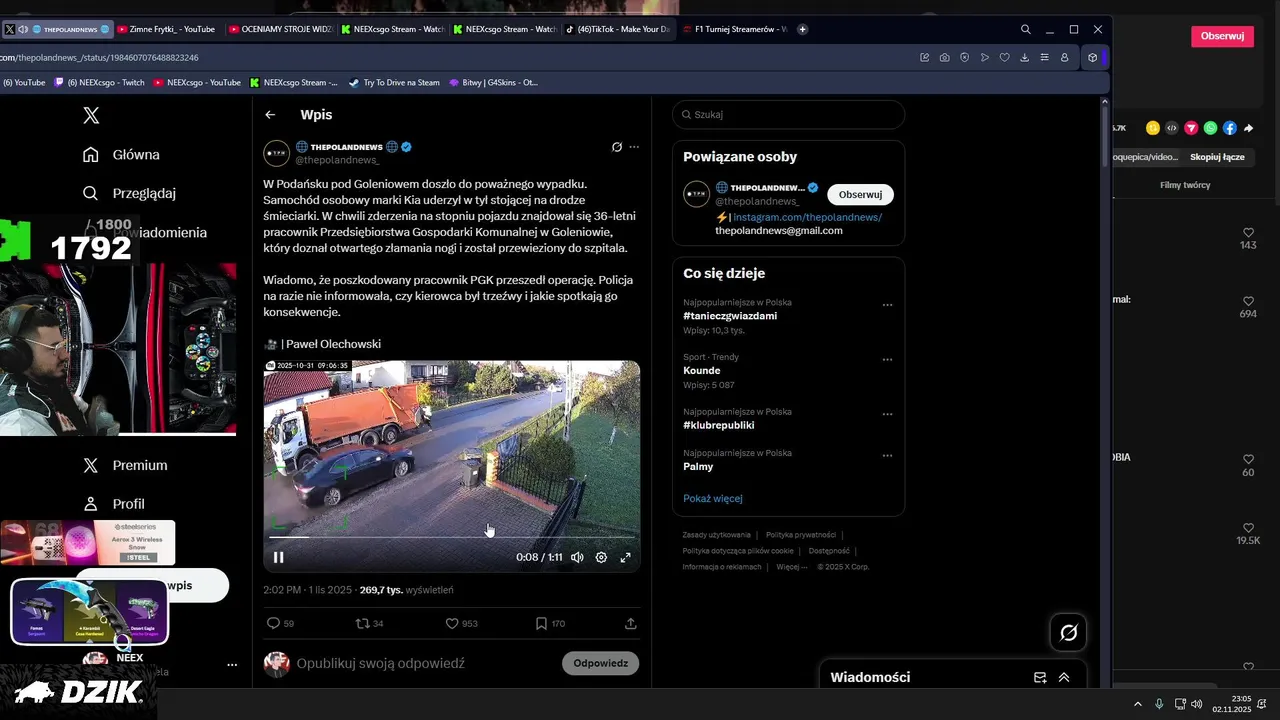
Task: Click the browser snapshot camera icon
Action: point(945,58)
